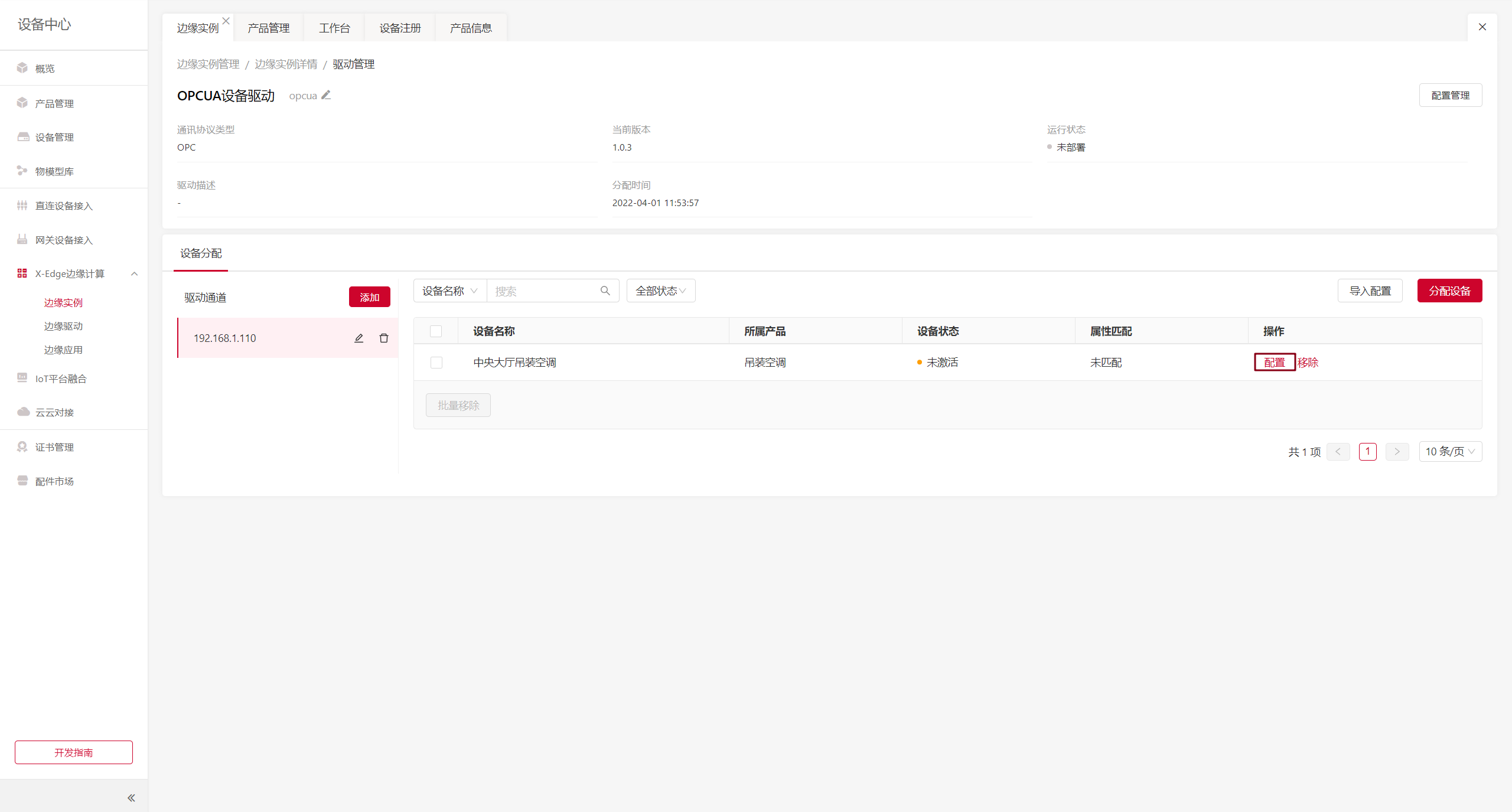
Task: Open the 全部状态 filter dropdown
Action: pos(660,291)
